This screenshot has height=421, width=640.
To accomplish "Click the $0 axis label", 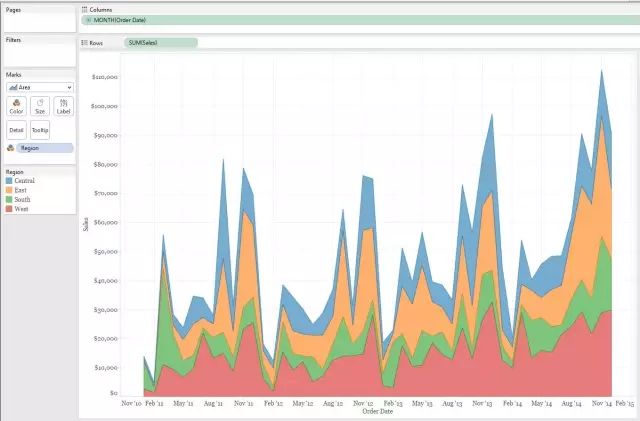I will (x=114, y=393).
